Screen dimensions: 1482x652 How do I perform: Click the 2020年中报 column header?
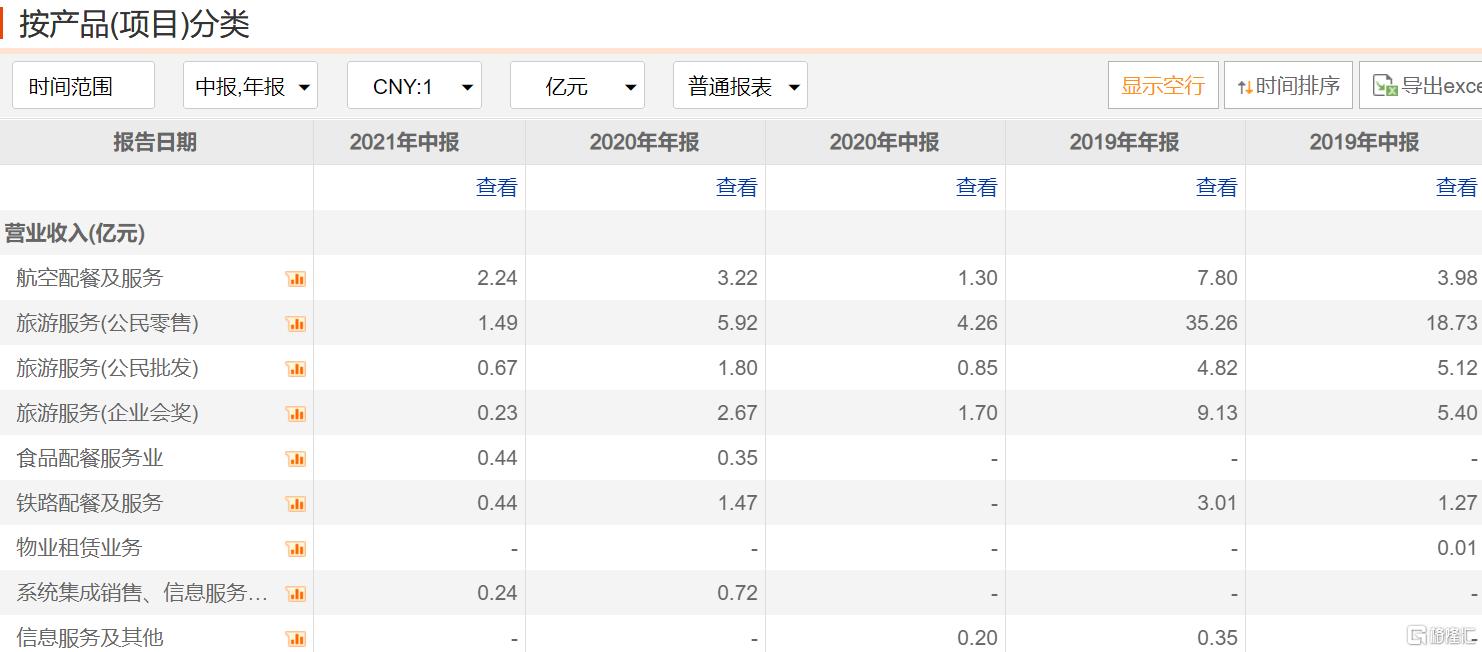(x=885, y=143)
